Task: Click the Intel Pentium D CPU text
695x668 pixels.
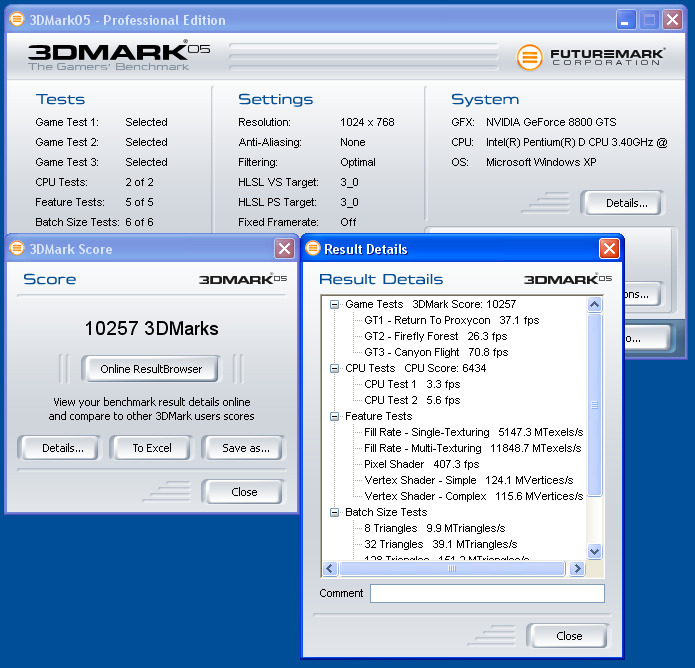Action: click(577, 142)
